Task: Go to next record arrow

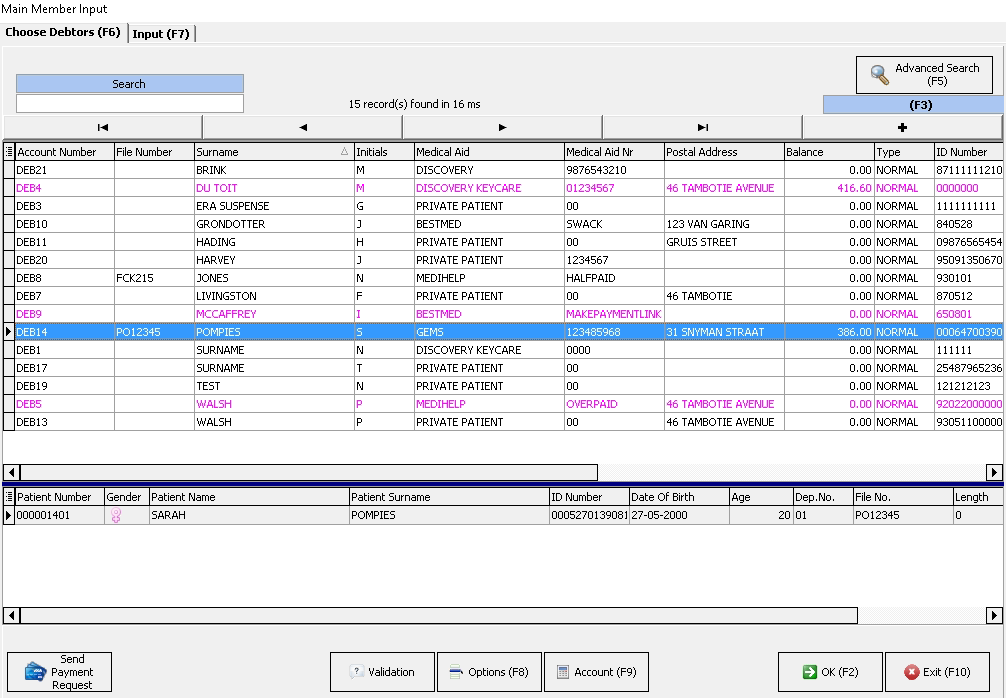Action: [502, 127]
